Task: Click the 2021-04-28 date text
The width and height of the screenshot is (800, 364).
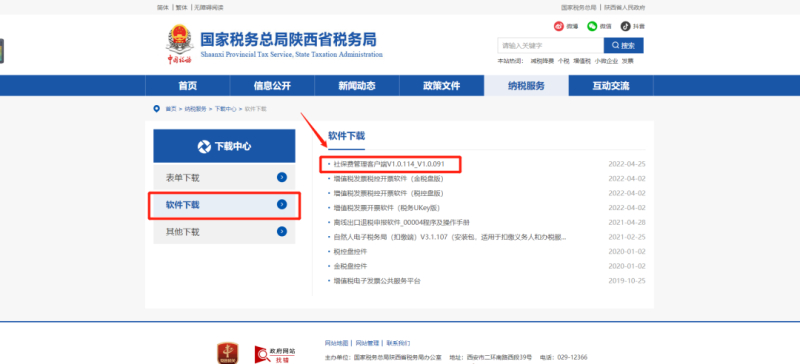Action: coord(627,223)
